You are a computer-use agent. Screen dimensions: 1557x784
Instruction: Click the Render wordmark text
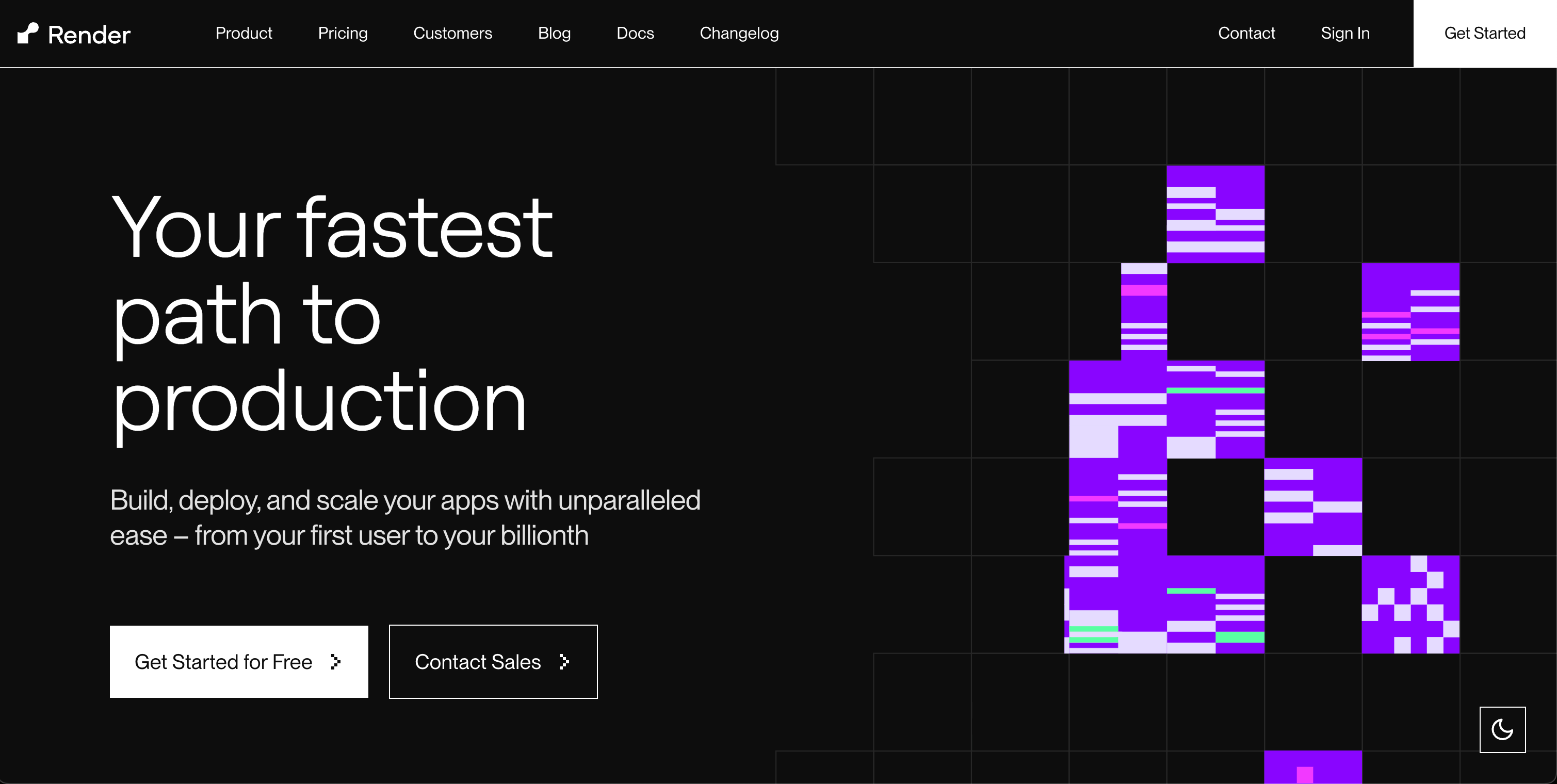click(89, 35)
